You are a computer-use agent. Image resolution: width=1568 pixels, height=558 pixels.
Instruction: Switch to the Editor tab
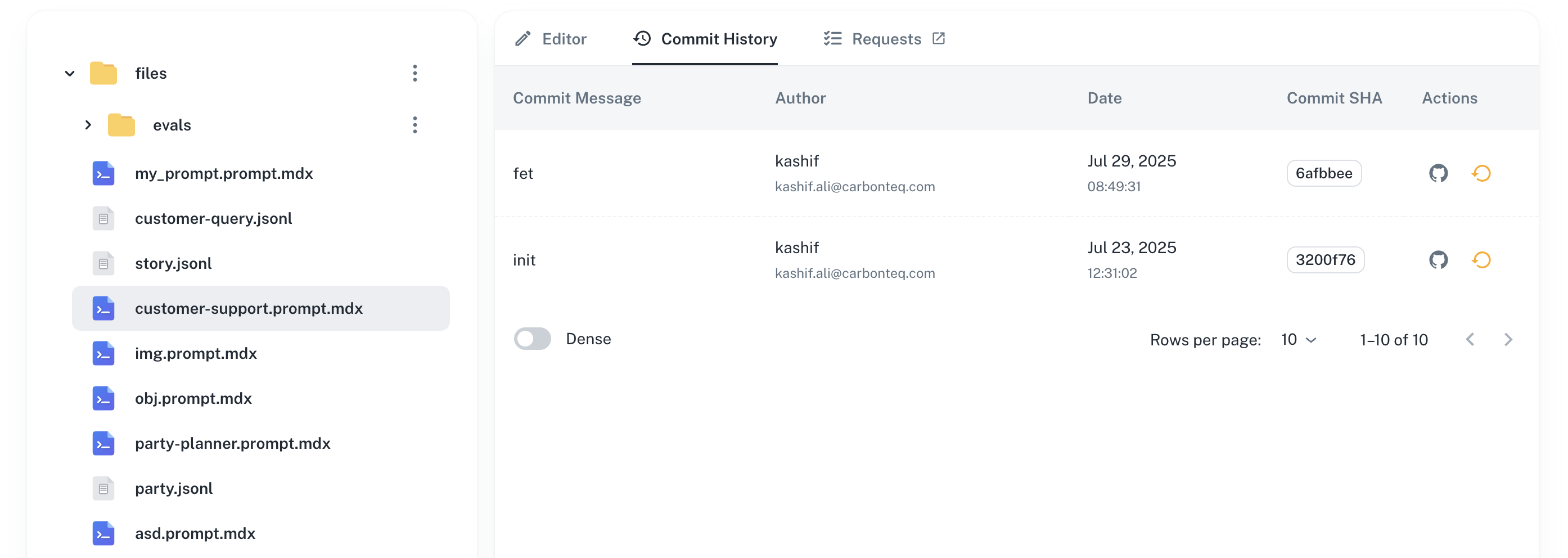564,38
